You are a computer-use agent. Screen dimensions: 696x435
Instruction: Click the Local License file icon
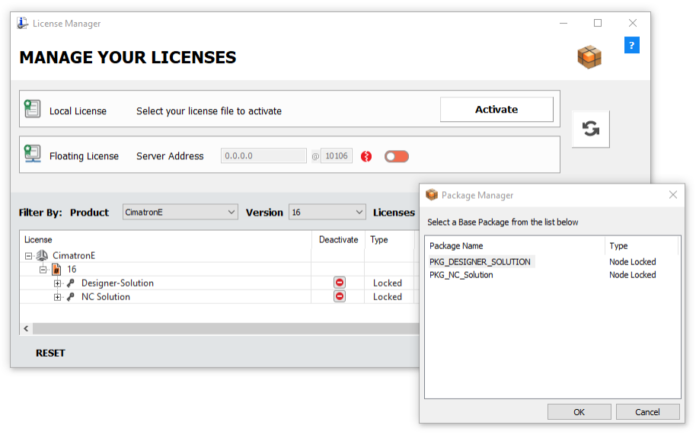[x=33, y=110]
